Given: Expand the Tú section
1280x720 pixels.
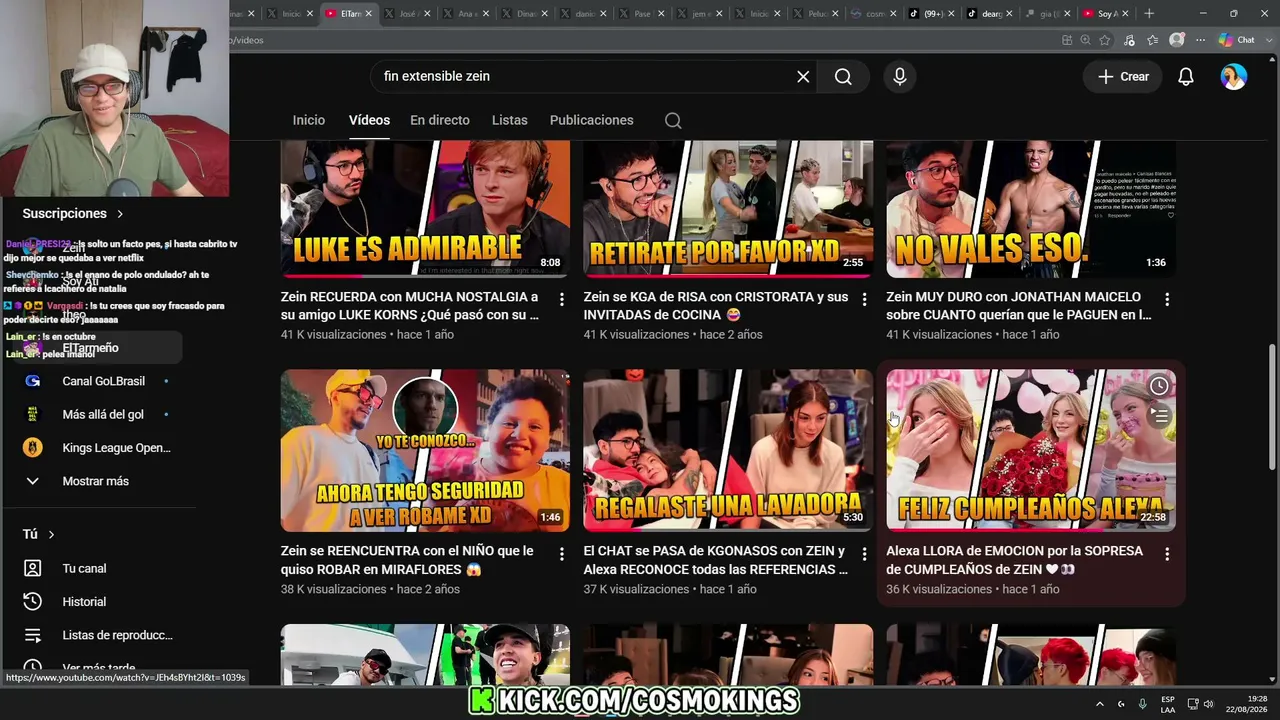Looking at the screenshot, I should (39, 534).
